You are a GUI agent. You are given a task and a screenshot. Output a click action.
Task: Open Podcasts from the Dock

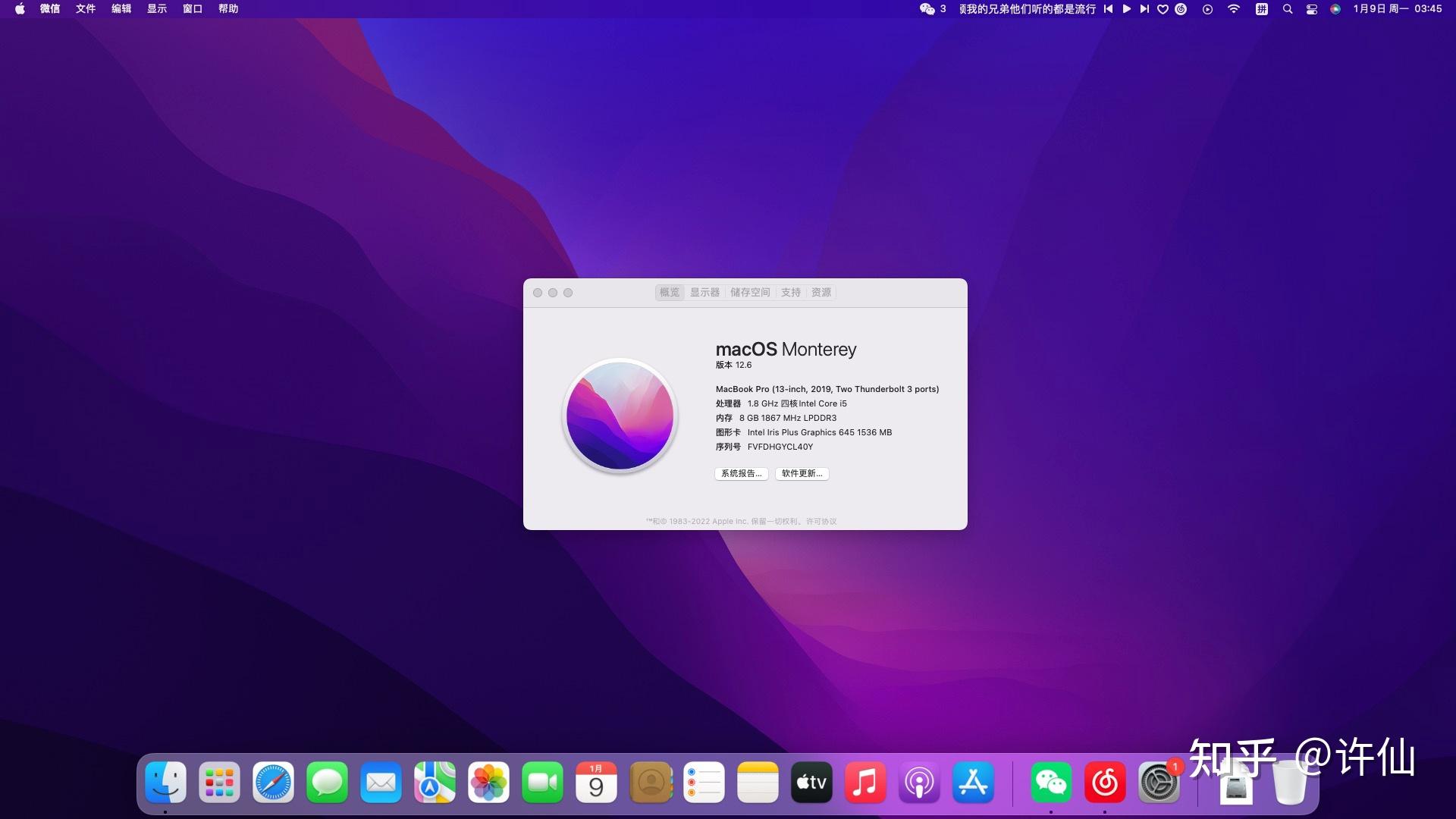tap(919, 783)
